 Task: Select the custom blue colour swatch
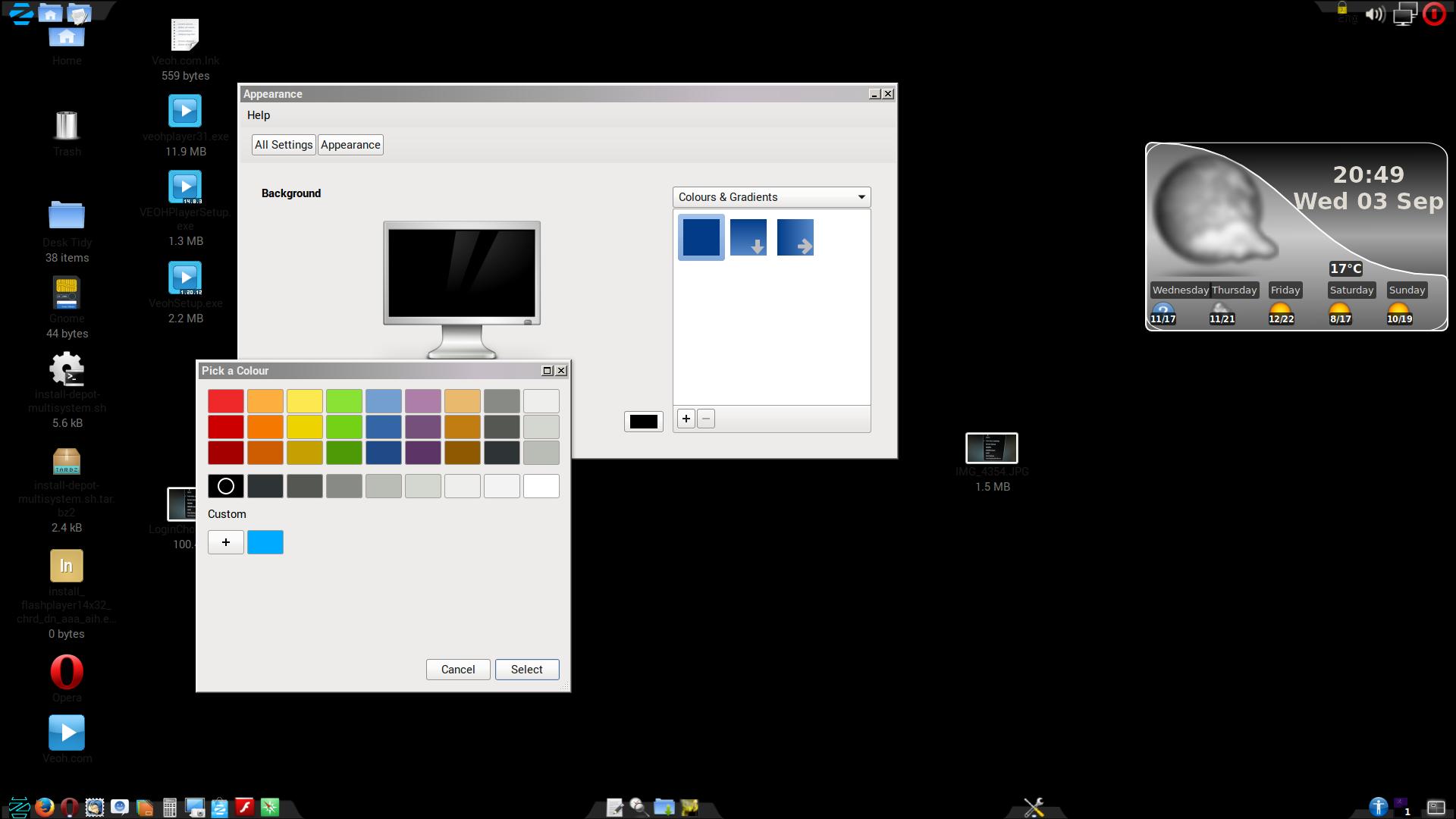[x=265, y=541]
